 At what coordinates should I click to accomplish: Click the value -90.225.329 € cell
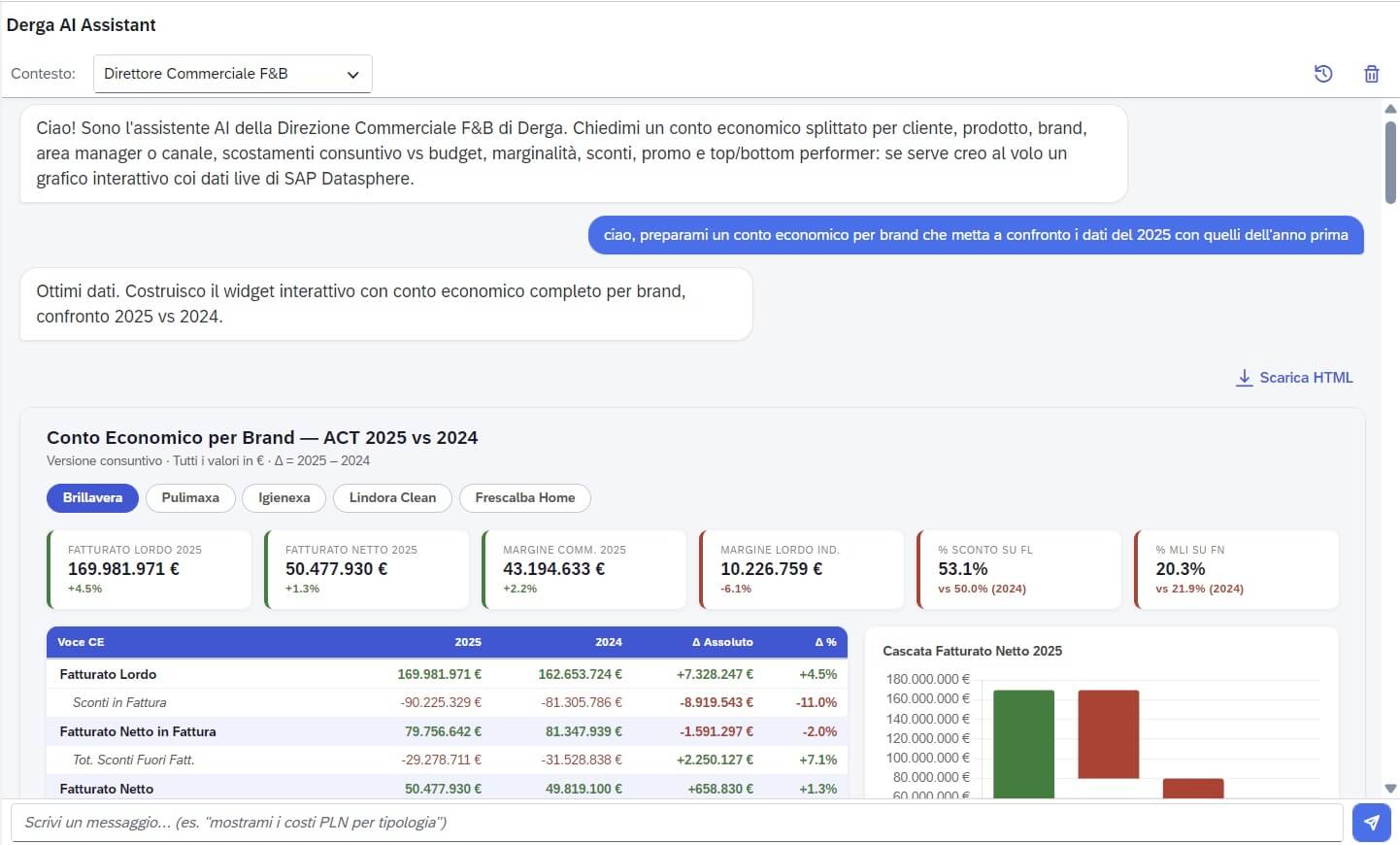(441, 702)
